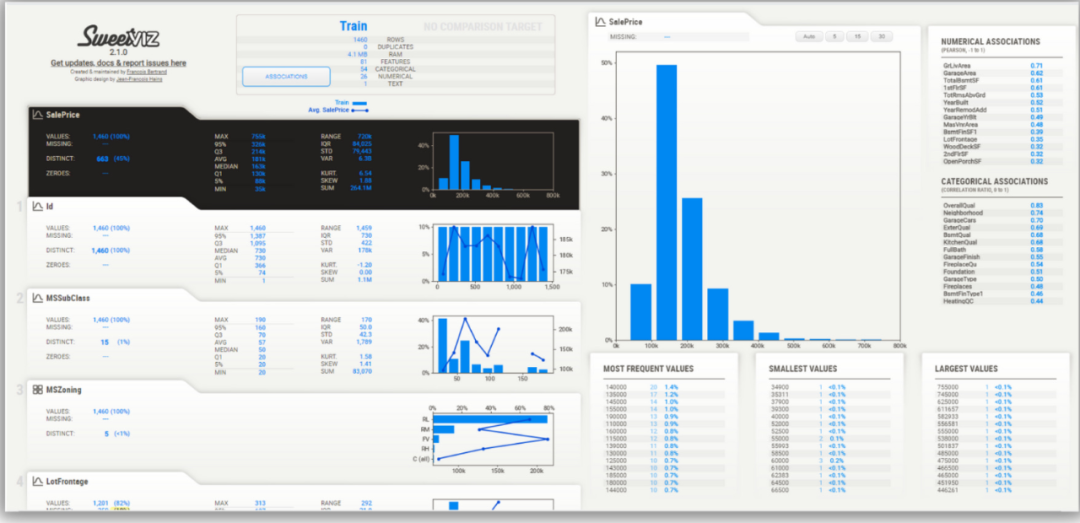This screenshot has height=523, width=1080.
Task: Click the Numerical Associations heading
Action: 990,41
